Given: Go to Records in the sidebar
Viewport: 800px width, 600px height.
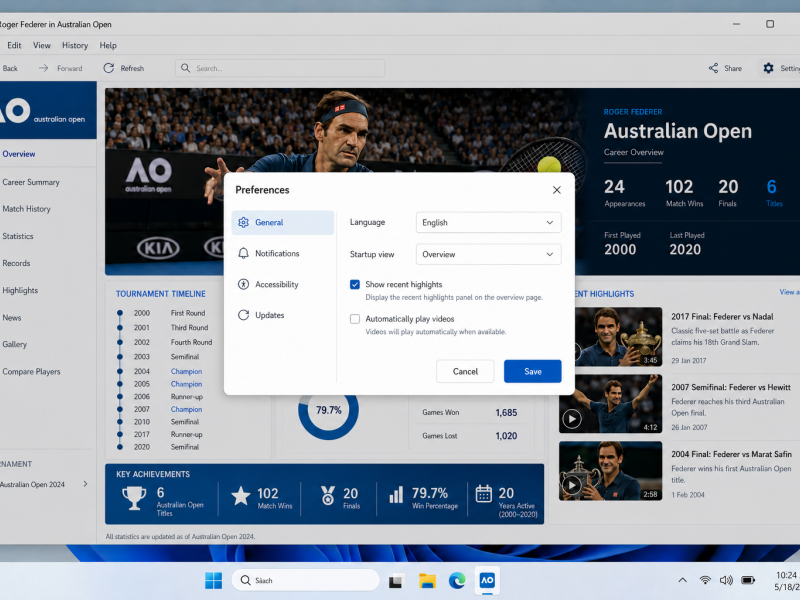Looking at the screenshot, I should click(16, 263).
